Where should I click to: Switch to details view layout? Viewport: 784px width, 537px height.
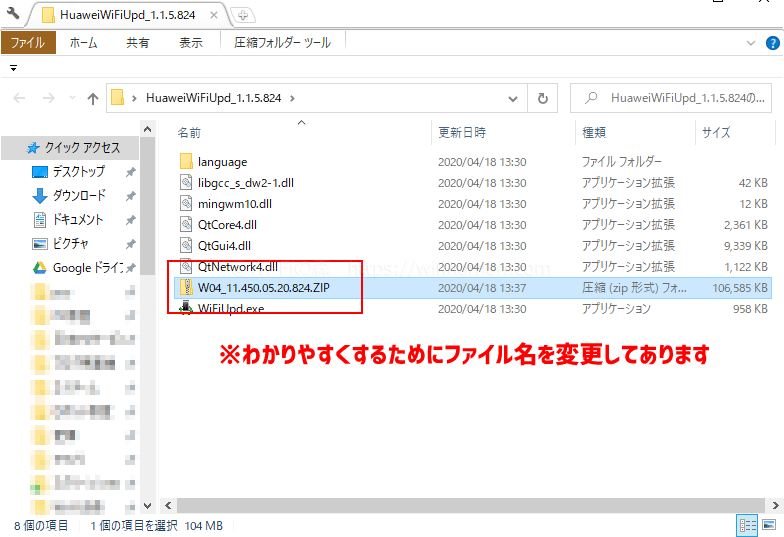click(x=748, y=526)
